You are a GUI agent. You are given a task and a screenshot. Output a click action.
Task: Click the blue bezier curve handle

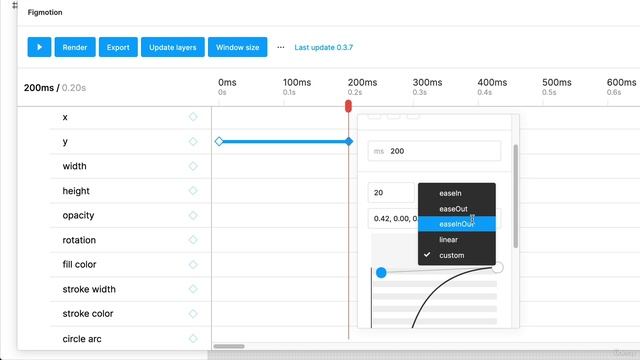381,272
